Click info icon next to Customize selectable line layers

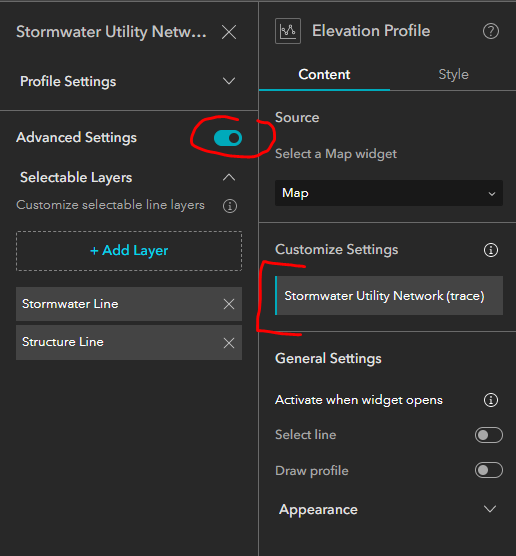coord(230,206)
